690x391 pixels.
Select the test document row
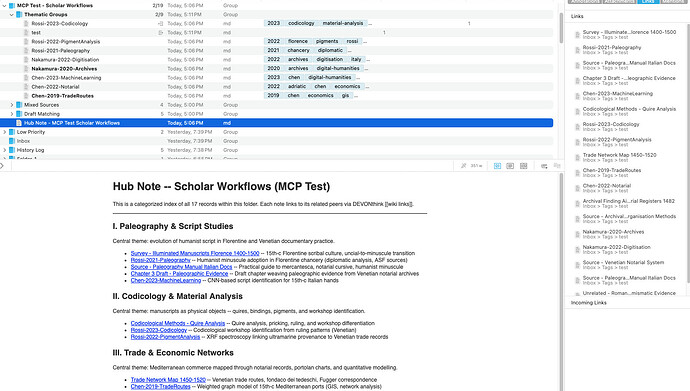click(276, 33)
